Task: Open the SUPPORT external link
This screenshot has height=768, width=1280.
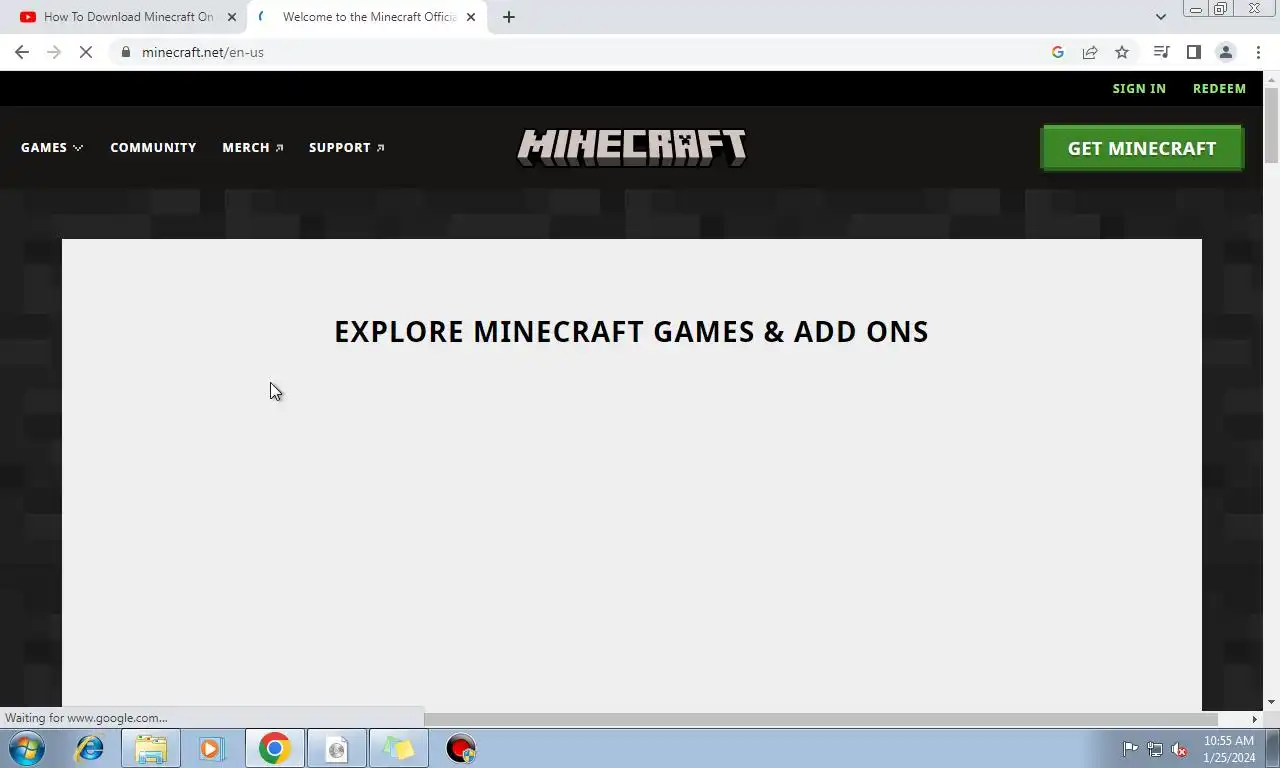Action: pos(347,147)
